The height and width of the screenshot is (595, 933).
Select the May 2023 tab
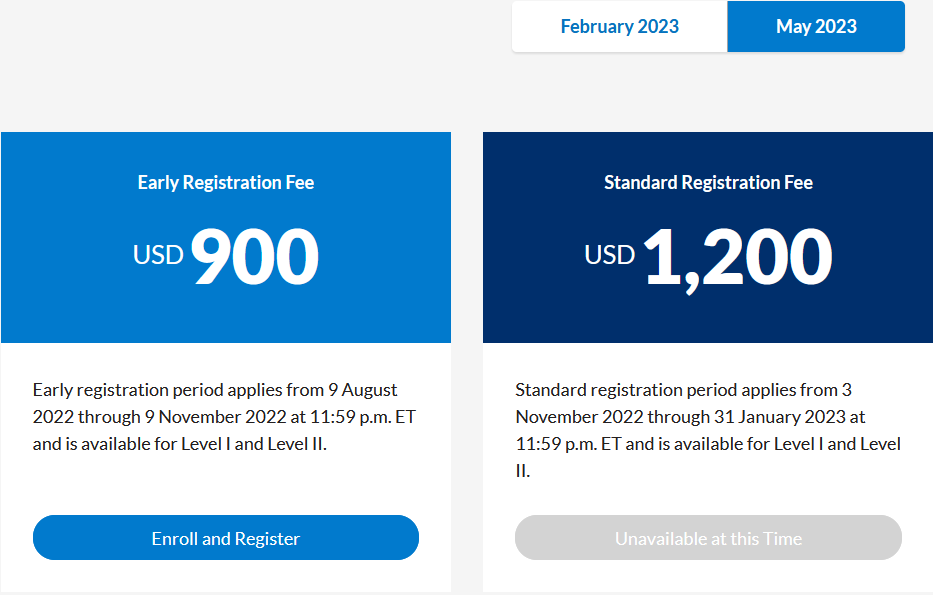[816, 27]
